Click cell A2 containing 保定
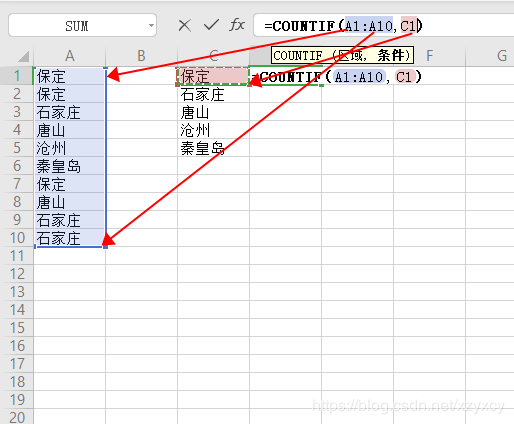Viewport: 514px width, 424px height. [x=70, y=94]
